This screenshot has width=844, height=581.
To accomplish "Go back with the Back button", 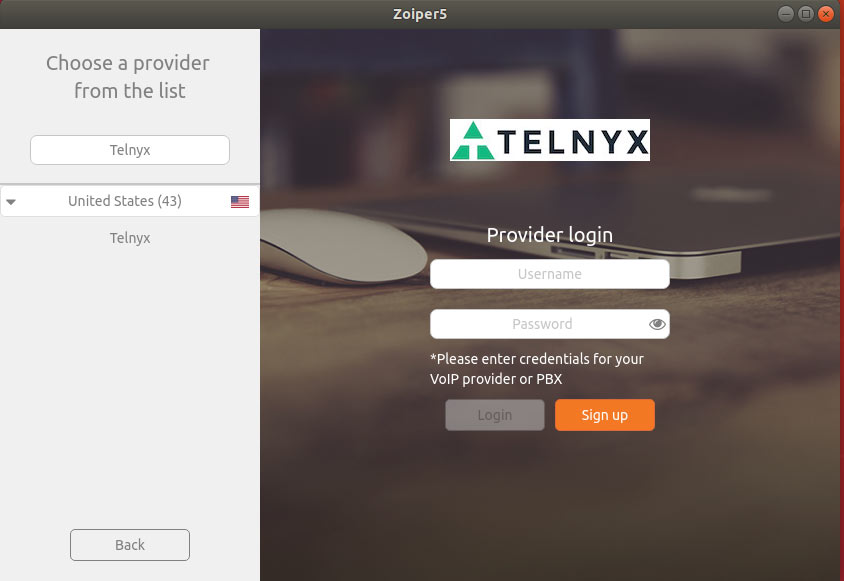I will pyautogui.click(x=130, y=545).
